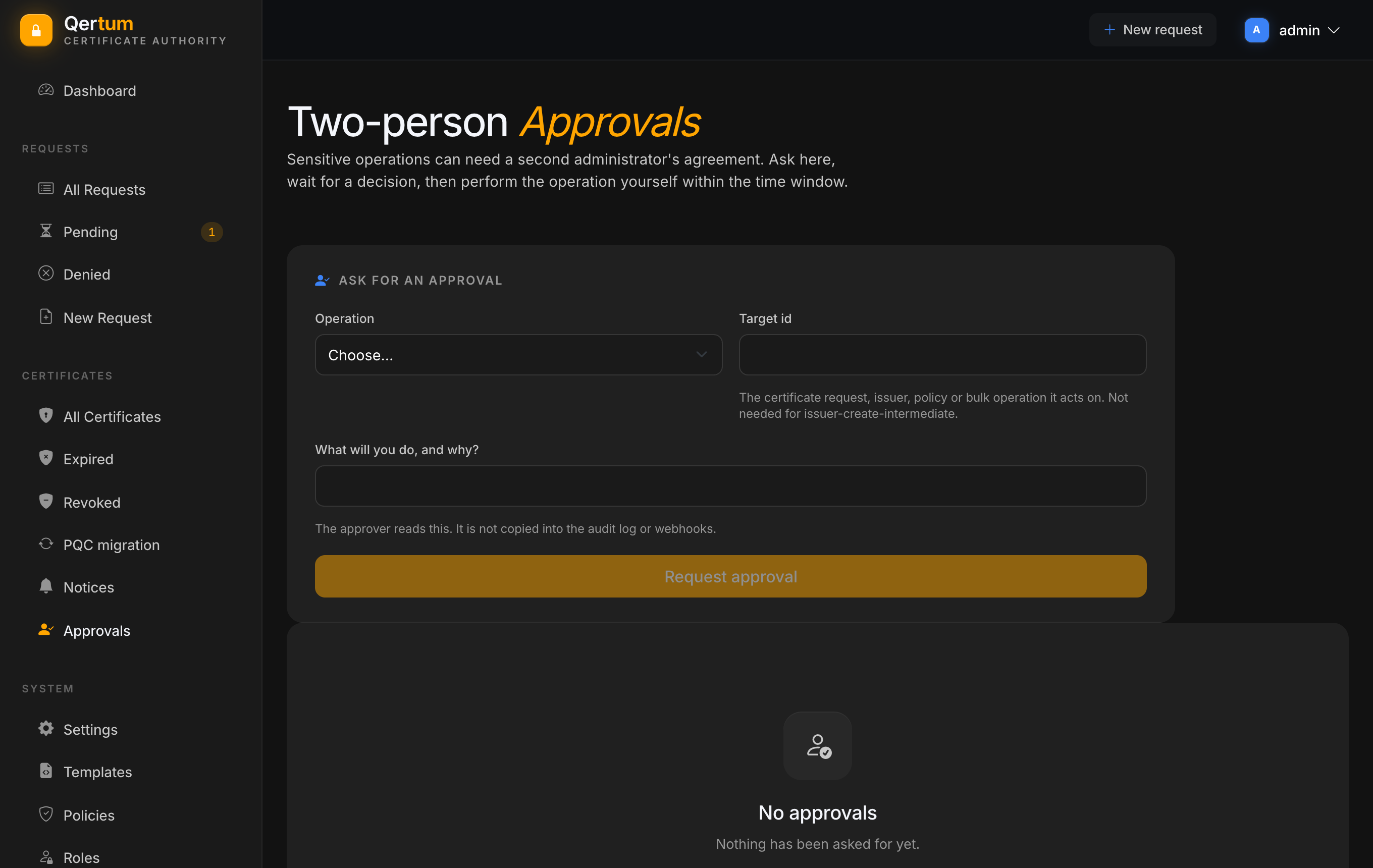The height and width of the screenshot is (868, 1373).
Task: Click the Templates file-code icon
Action: (x=45, y=771)
